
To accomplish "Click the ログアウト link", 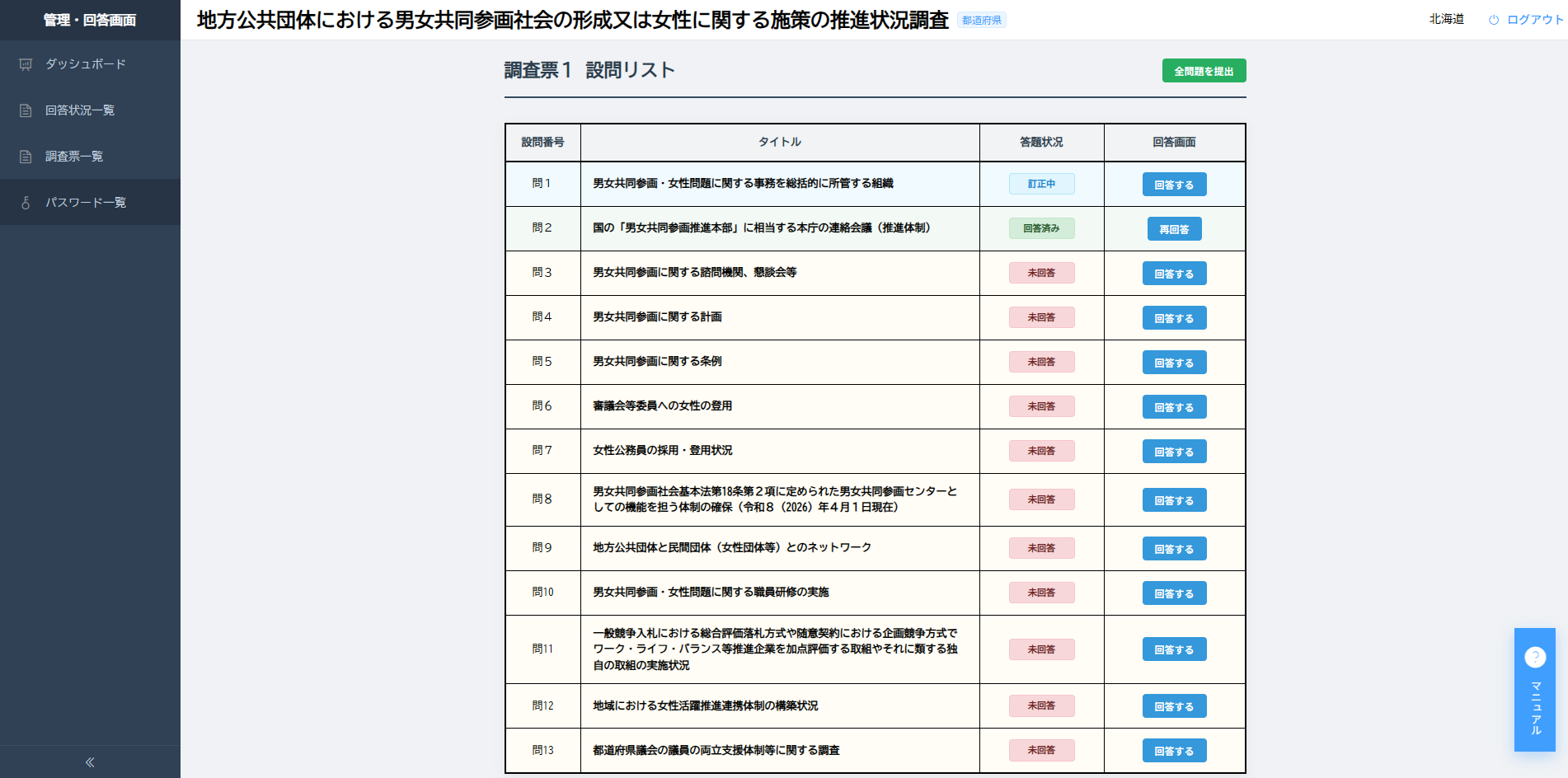I will (1535, 20).
